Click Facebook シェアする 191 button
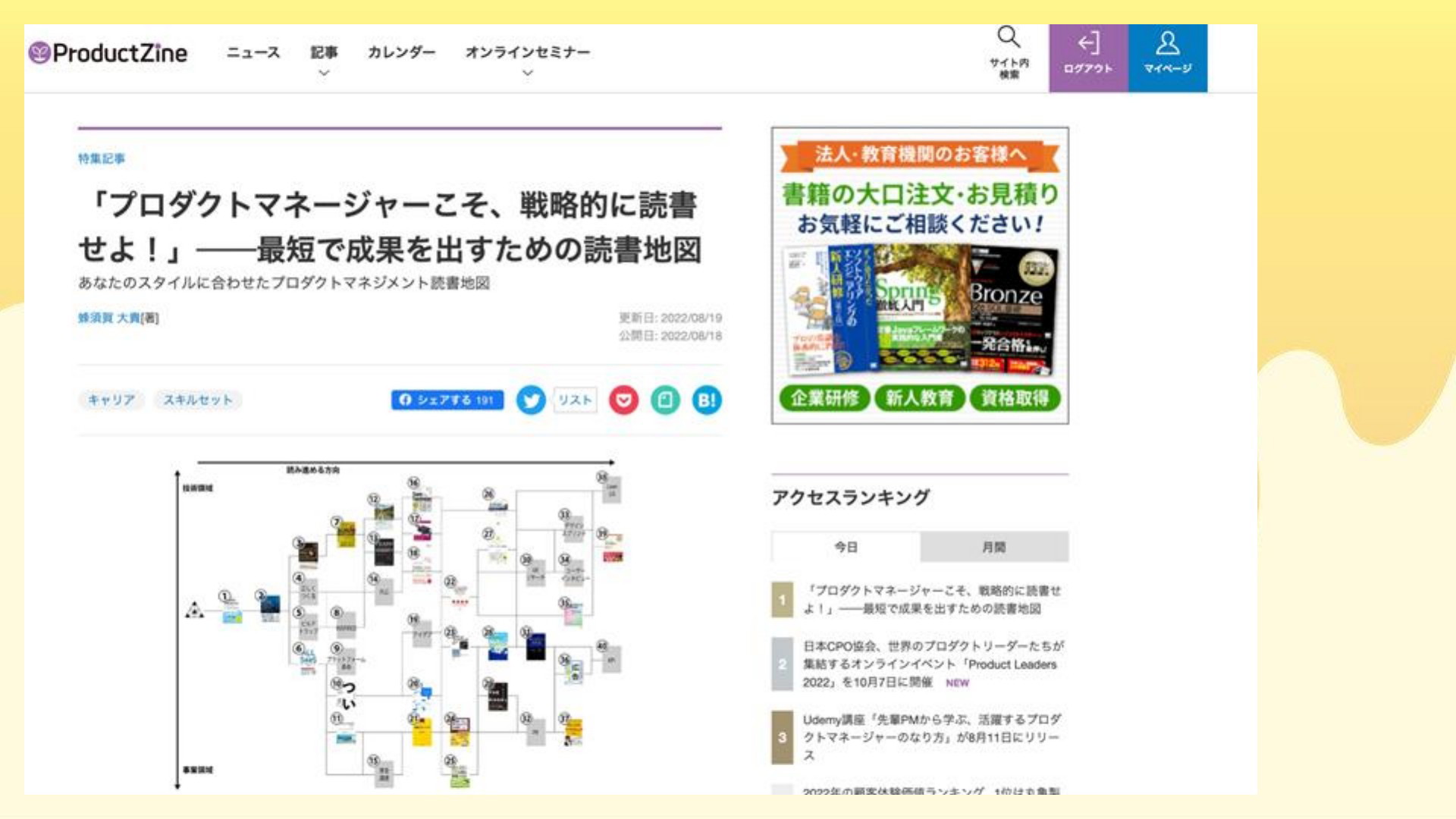 pos(447,400)
